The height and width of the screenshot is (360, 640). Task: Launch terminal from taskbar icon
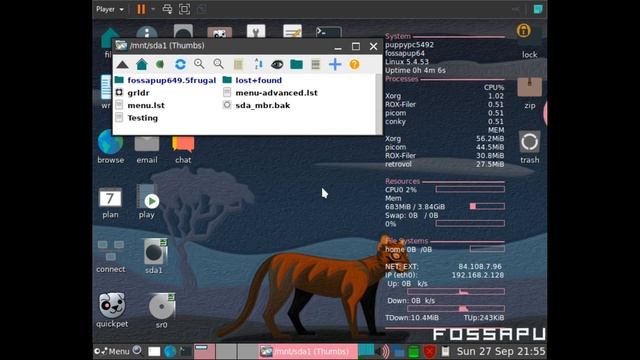coord(185,351)
